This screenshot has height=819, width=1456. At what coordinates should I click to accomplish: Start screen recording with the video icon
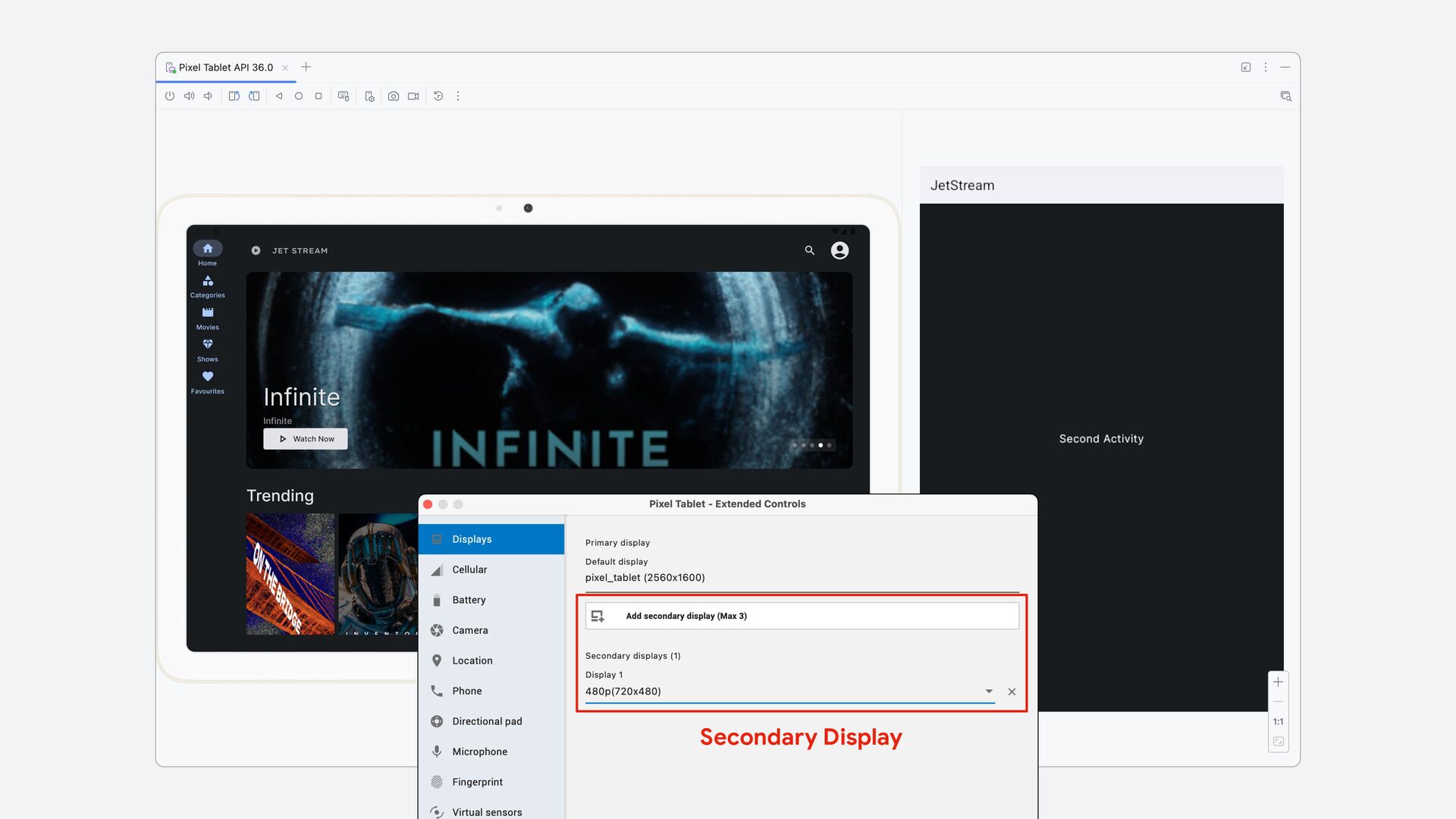click(x=413, y=96)
